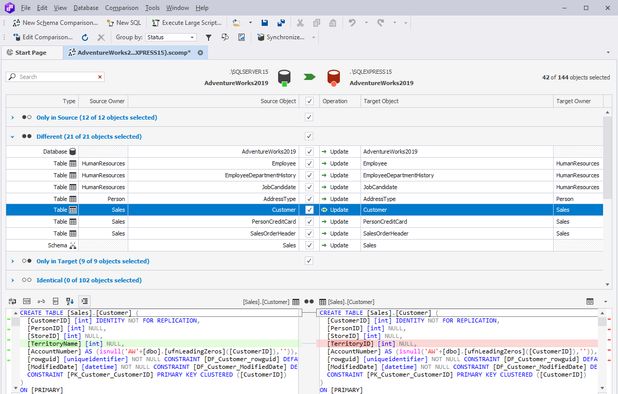Viewport: 618px width, 394px height.
Task: Close the AdventureWorks scomp tab
Action: 200,52
